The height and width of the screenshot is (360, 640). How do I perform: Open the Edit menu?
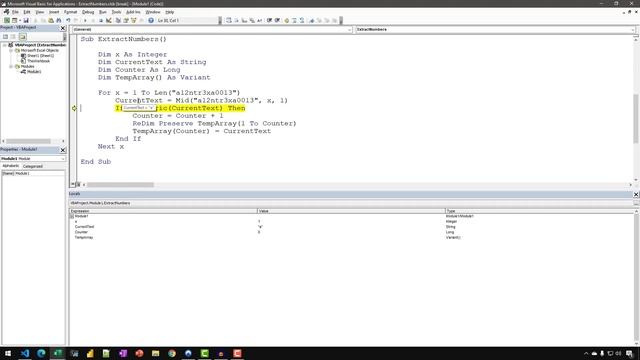(x=27, y=12)
